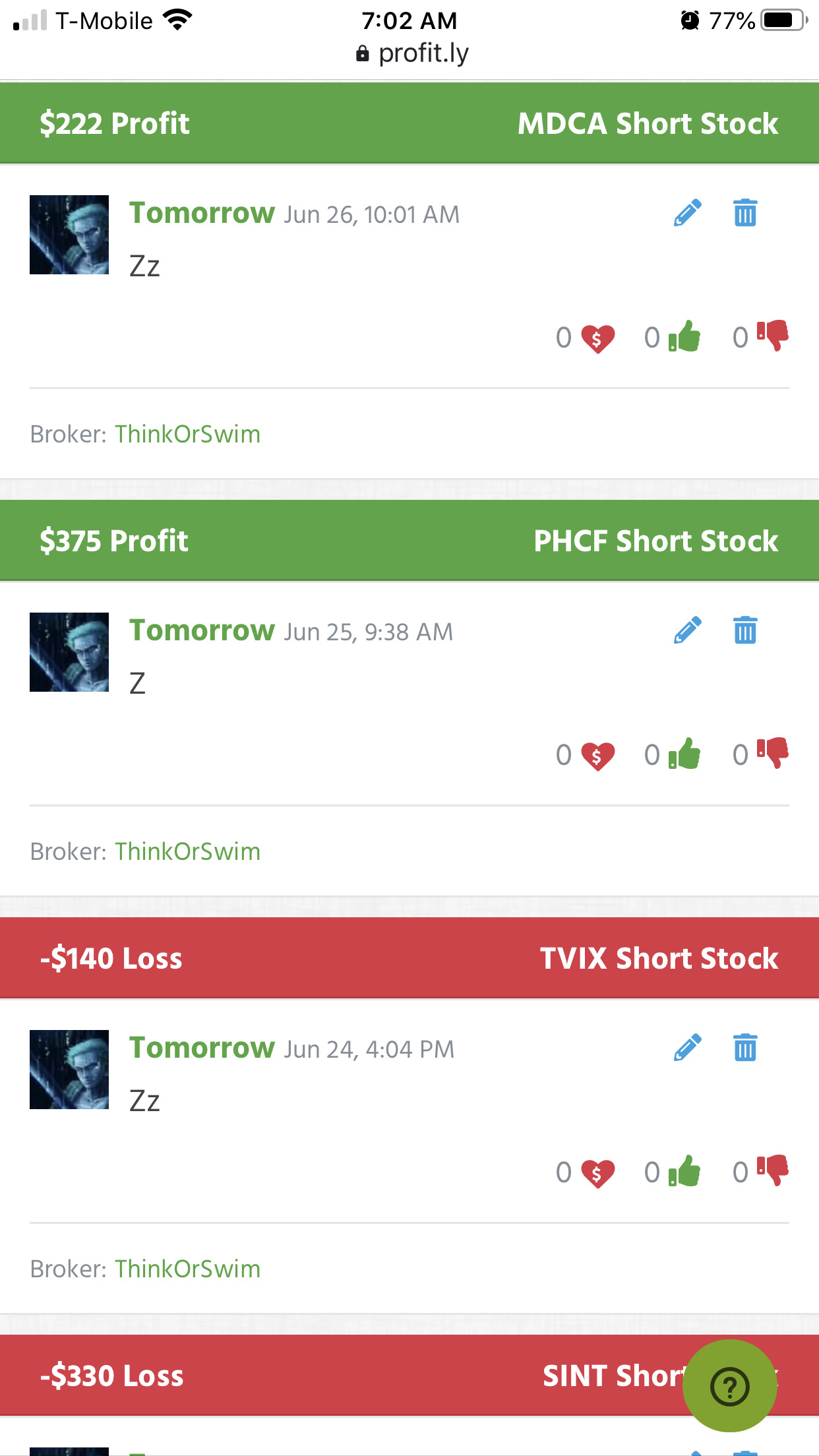Image resolution: width=819 pixels, height=1456 pixels.
Task: Dislike the PHCF trade with thumbs down
Action: 773,753
